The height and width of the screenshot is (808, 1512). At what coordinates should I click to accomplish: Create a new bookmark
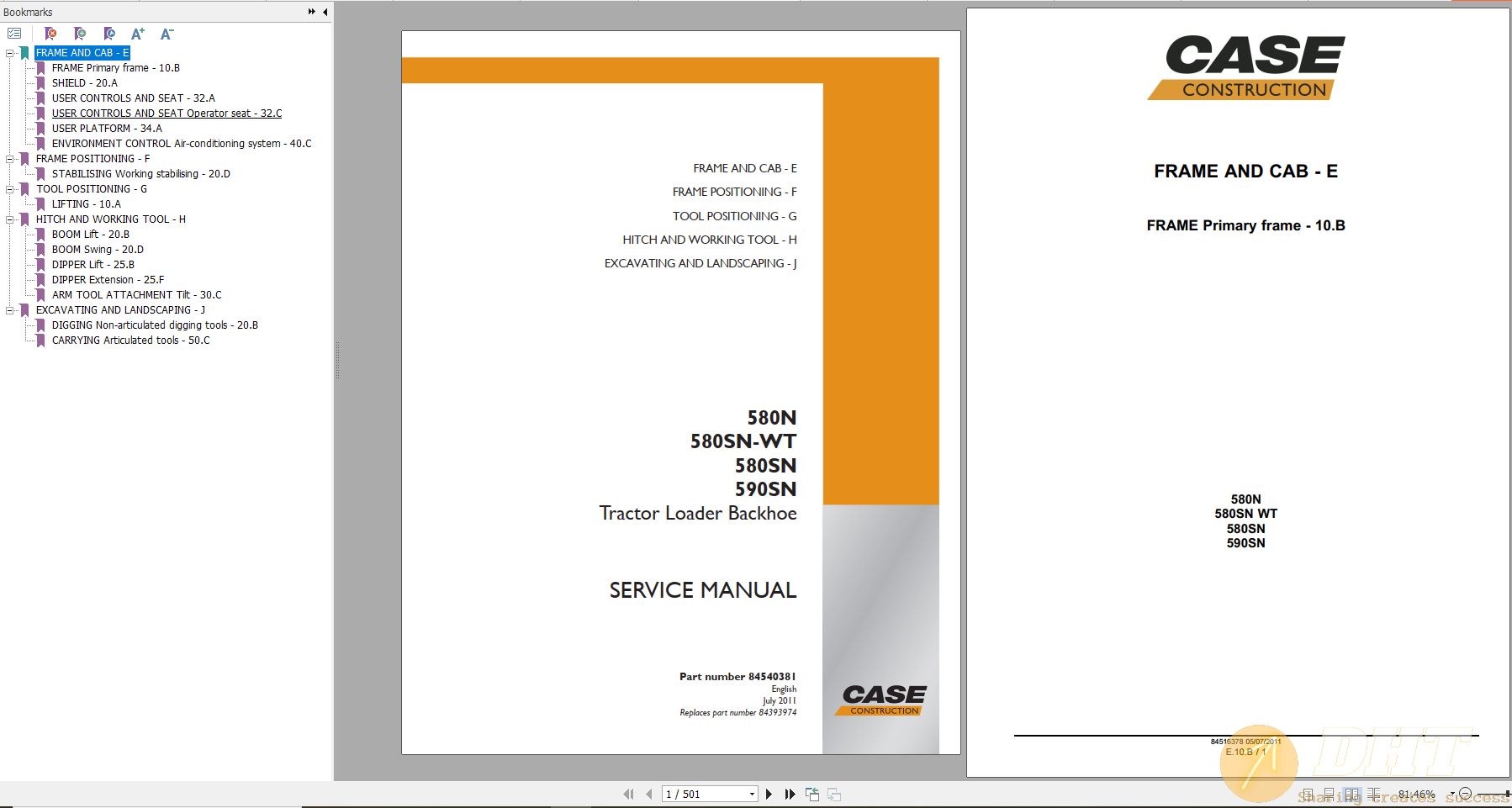pyautogui.click(x=80, y=34)
